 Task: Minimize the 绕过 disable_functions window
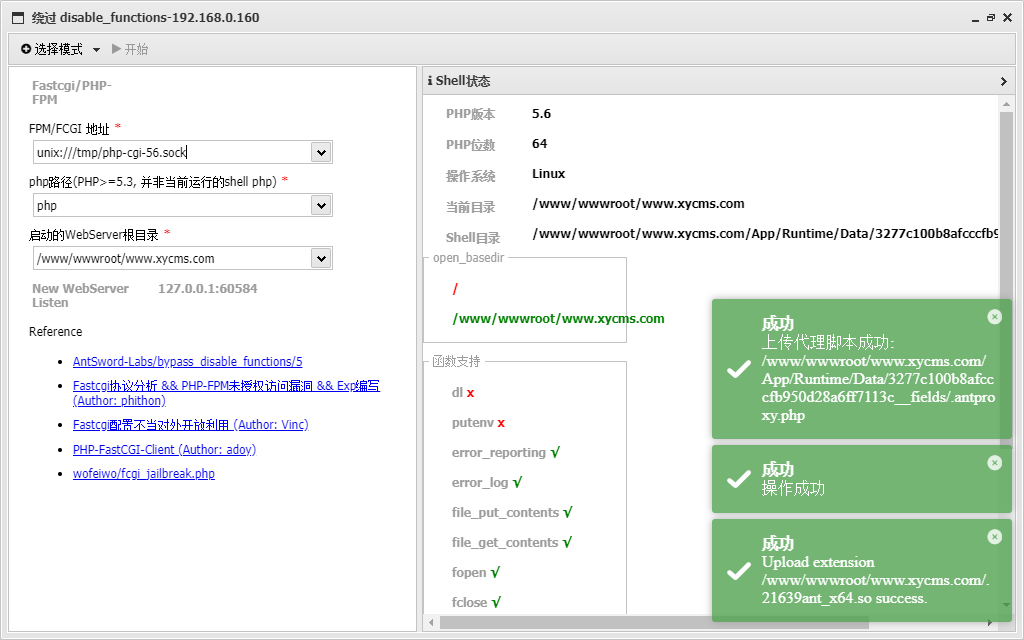(976, 18)
